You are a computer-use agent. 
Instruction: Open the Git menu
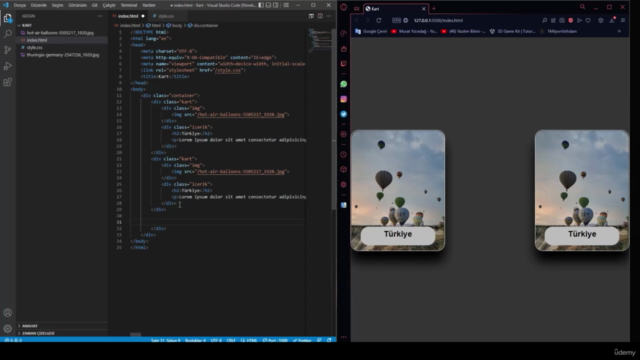coord(95,5)
